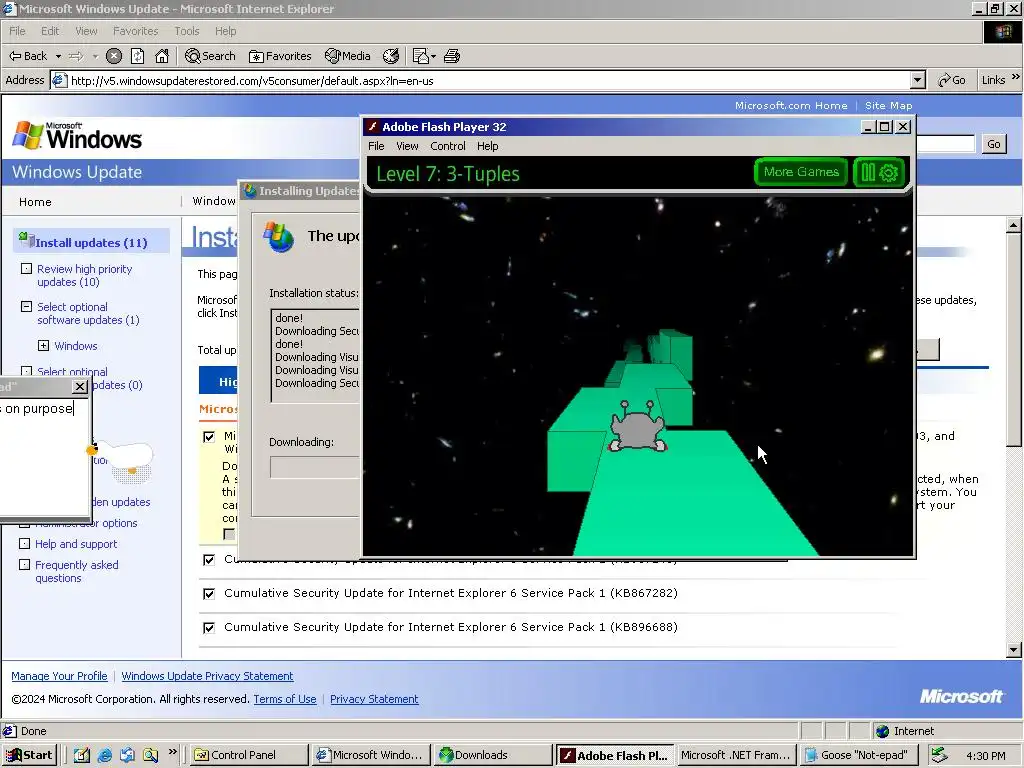The image size is (1024, 768).
Task: Print the page using the printer icon
Action: coord(452,56)
